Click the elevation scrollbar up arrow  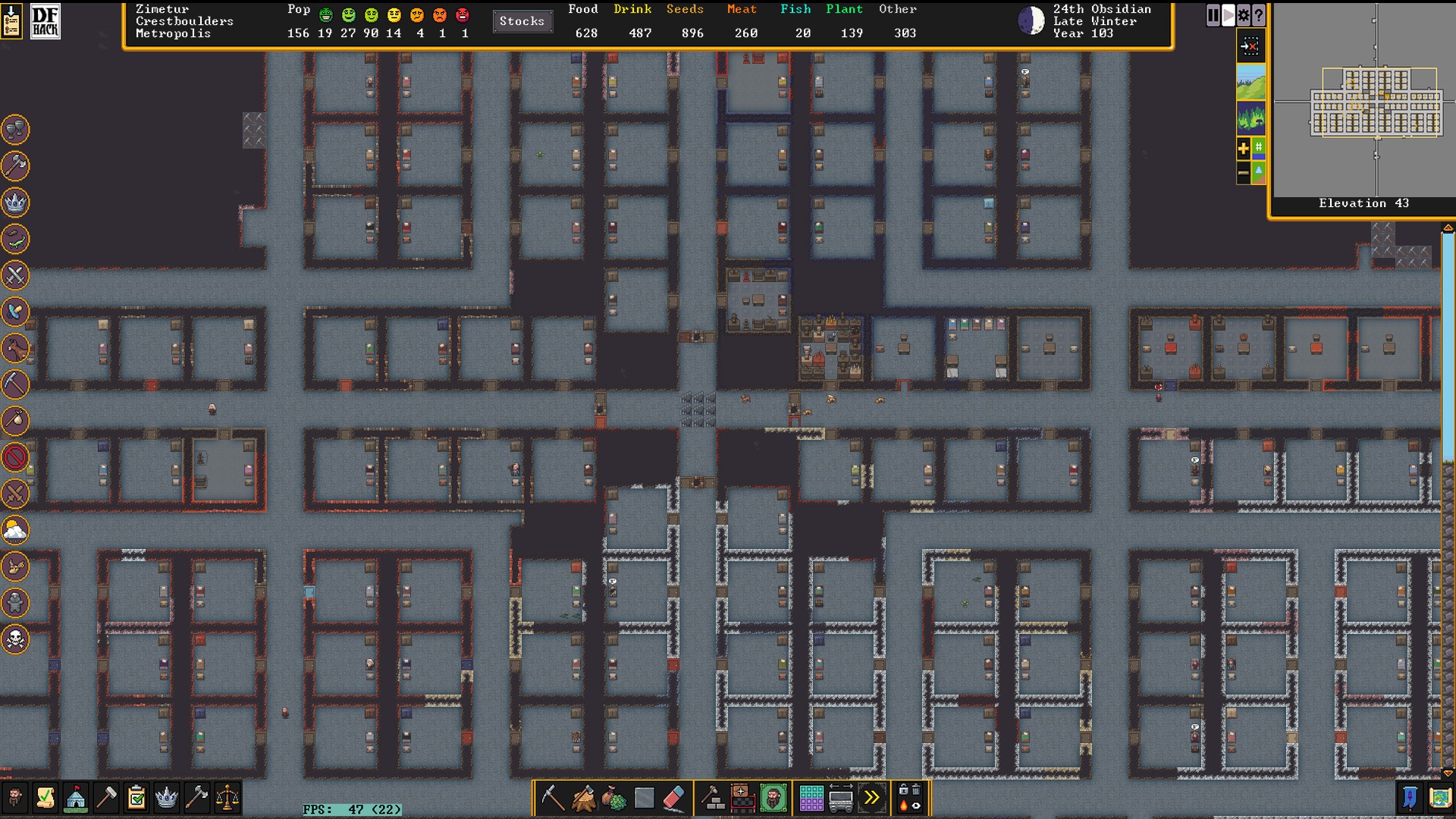(x=1448, y=228)
